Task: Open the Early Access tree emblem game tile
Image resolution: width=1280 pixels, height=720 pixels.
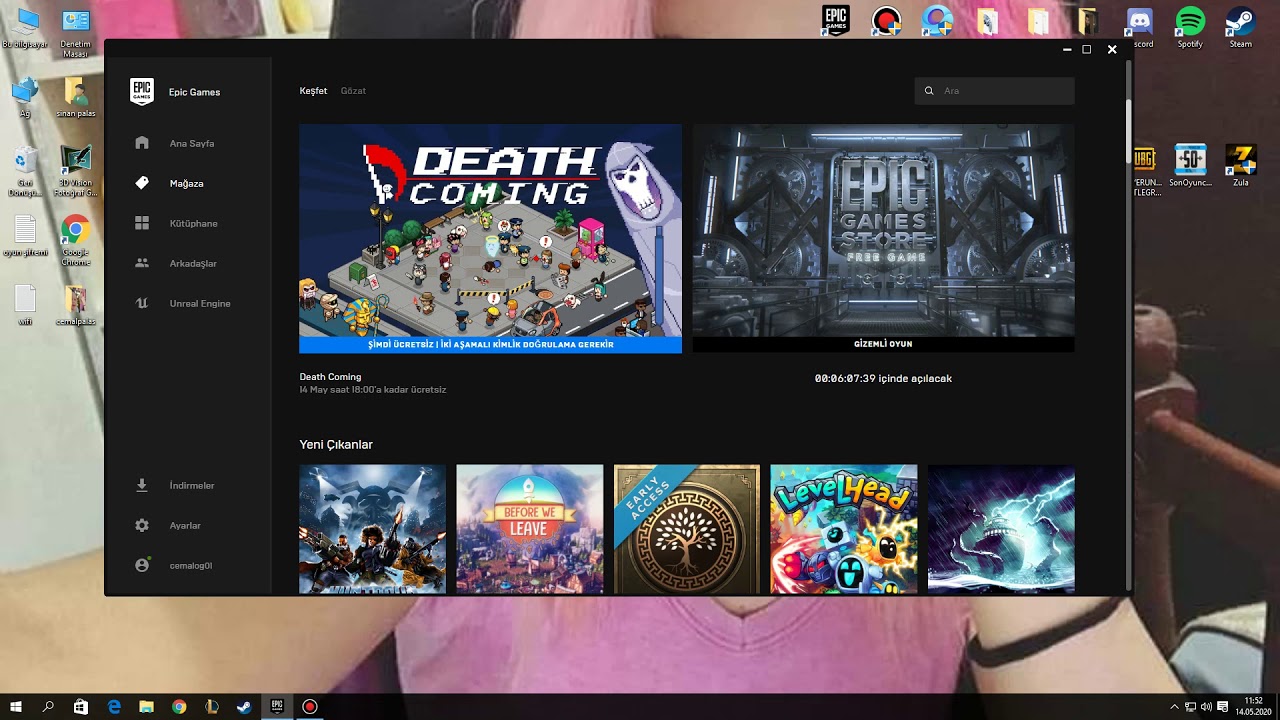Action: pos(686,529)
